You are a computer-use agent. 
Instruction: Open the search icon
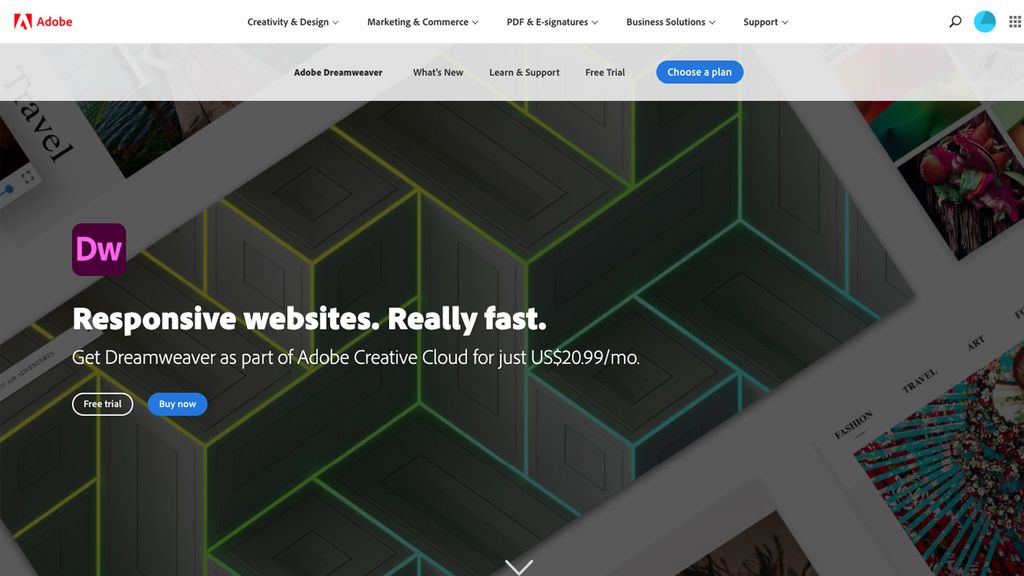pos(955,20)
